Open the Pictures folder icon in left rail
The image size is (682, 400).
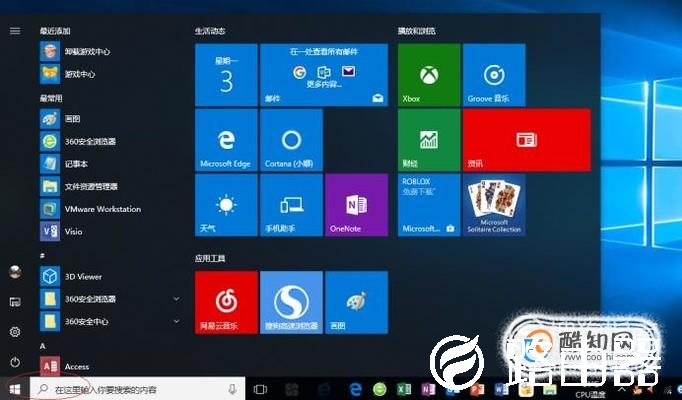15,302
